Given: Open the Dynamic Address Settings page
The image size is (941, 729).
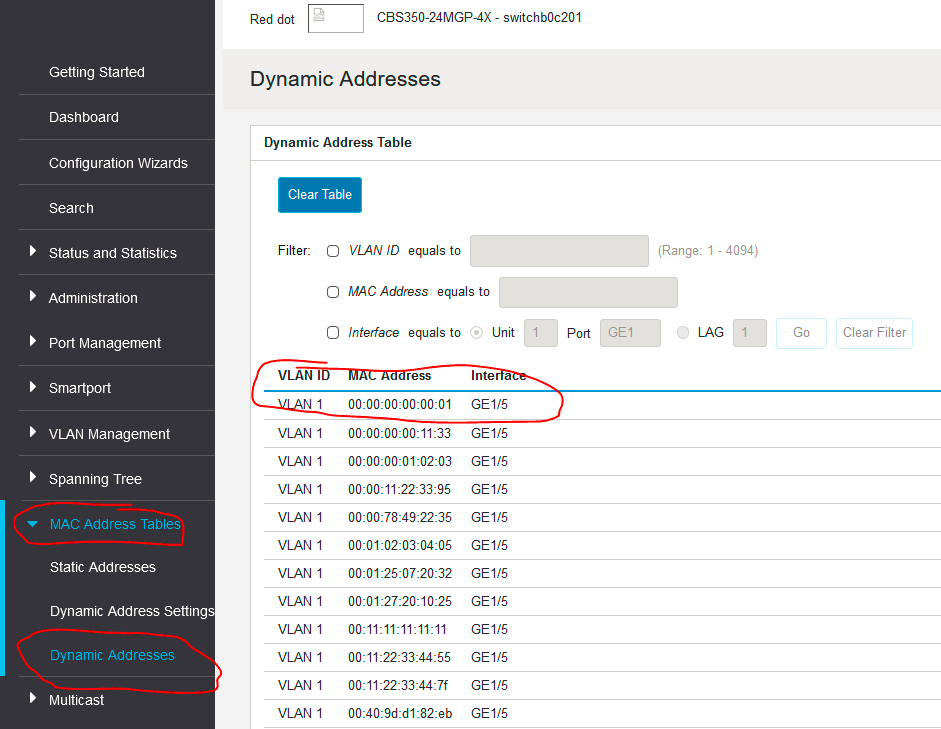Looking at the screenshot, I should (x=131, y=611).
